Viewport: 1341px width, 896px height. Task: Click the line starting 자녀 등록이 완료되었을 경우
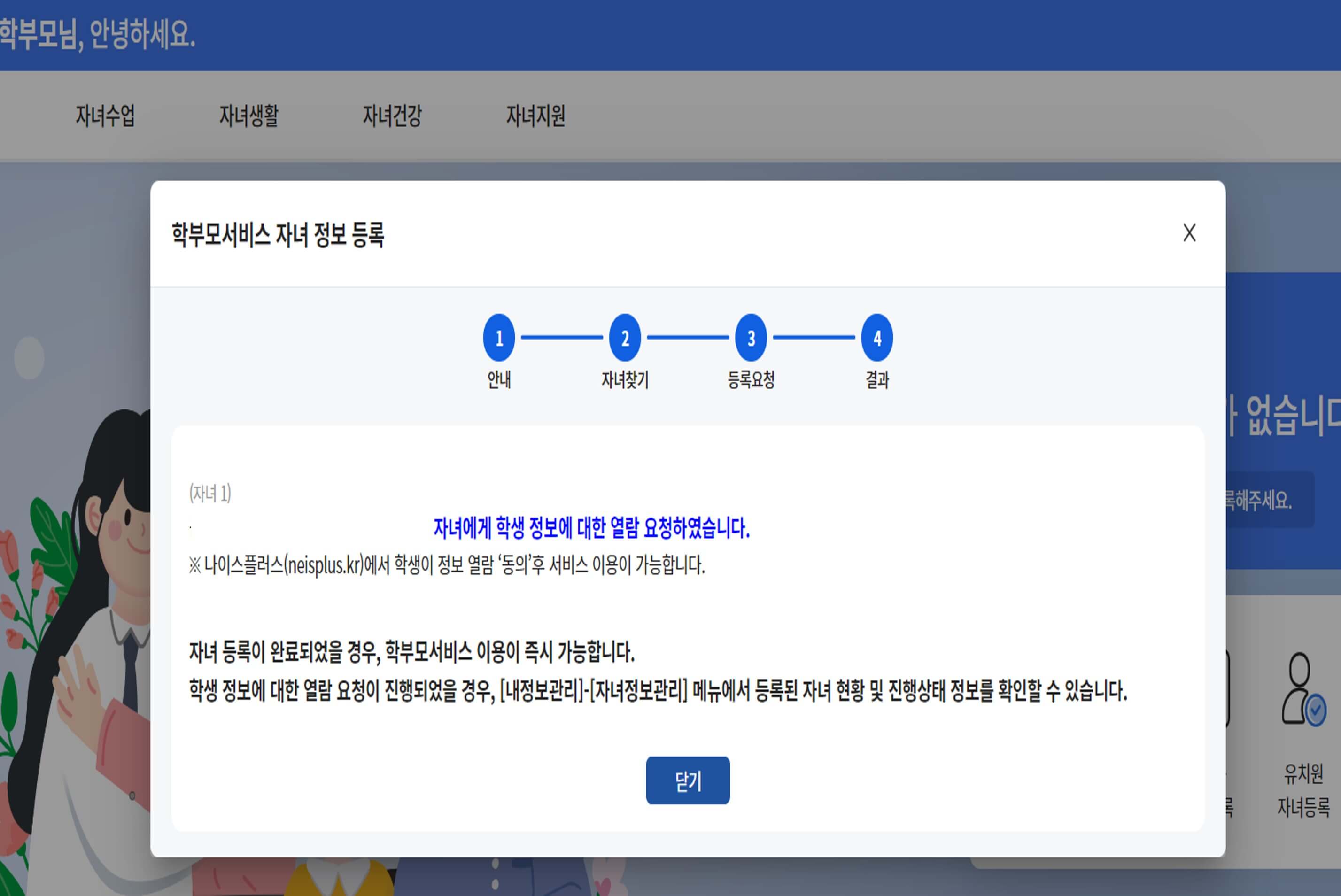(x=411, y=652)
